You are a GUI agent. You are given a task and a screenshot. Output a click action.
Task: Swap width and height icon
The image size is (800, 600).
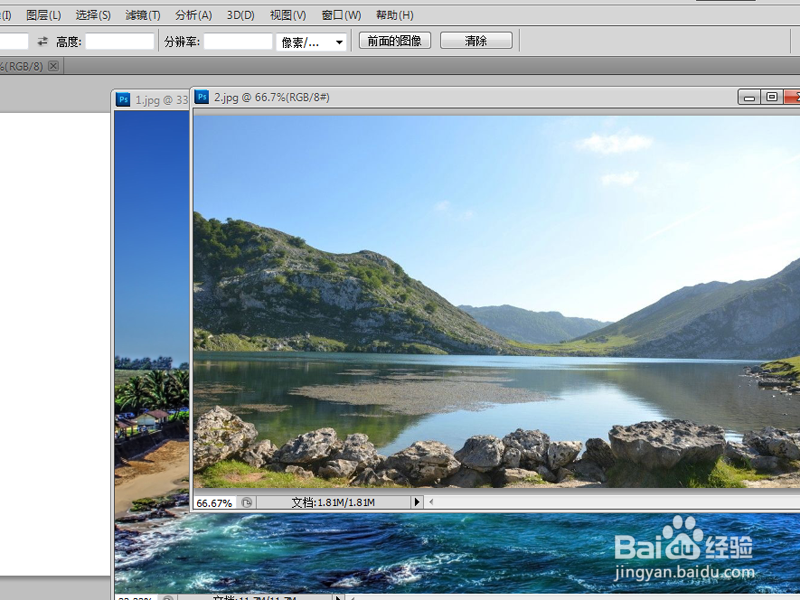(42, 41)
